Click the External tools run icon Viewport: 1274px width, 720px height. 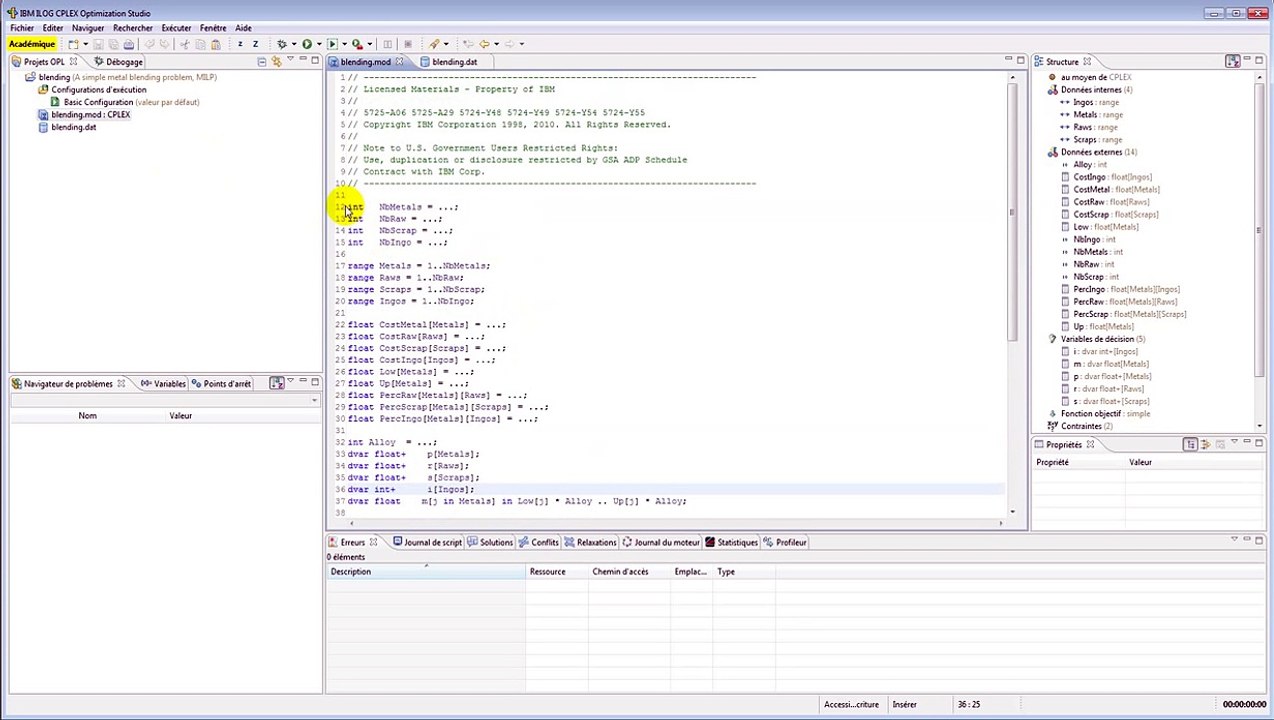coord(357,44)
